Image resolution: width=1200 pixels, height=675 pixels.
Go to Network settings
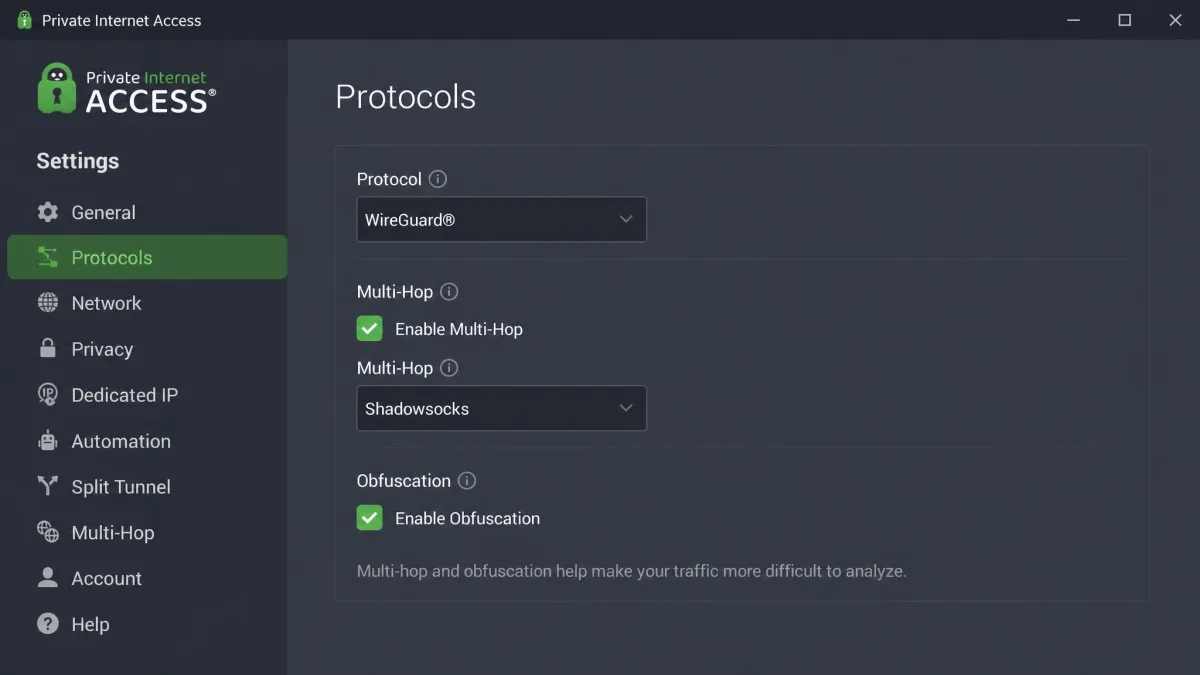pos(147,303)
